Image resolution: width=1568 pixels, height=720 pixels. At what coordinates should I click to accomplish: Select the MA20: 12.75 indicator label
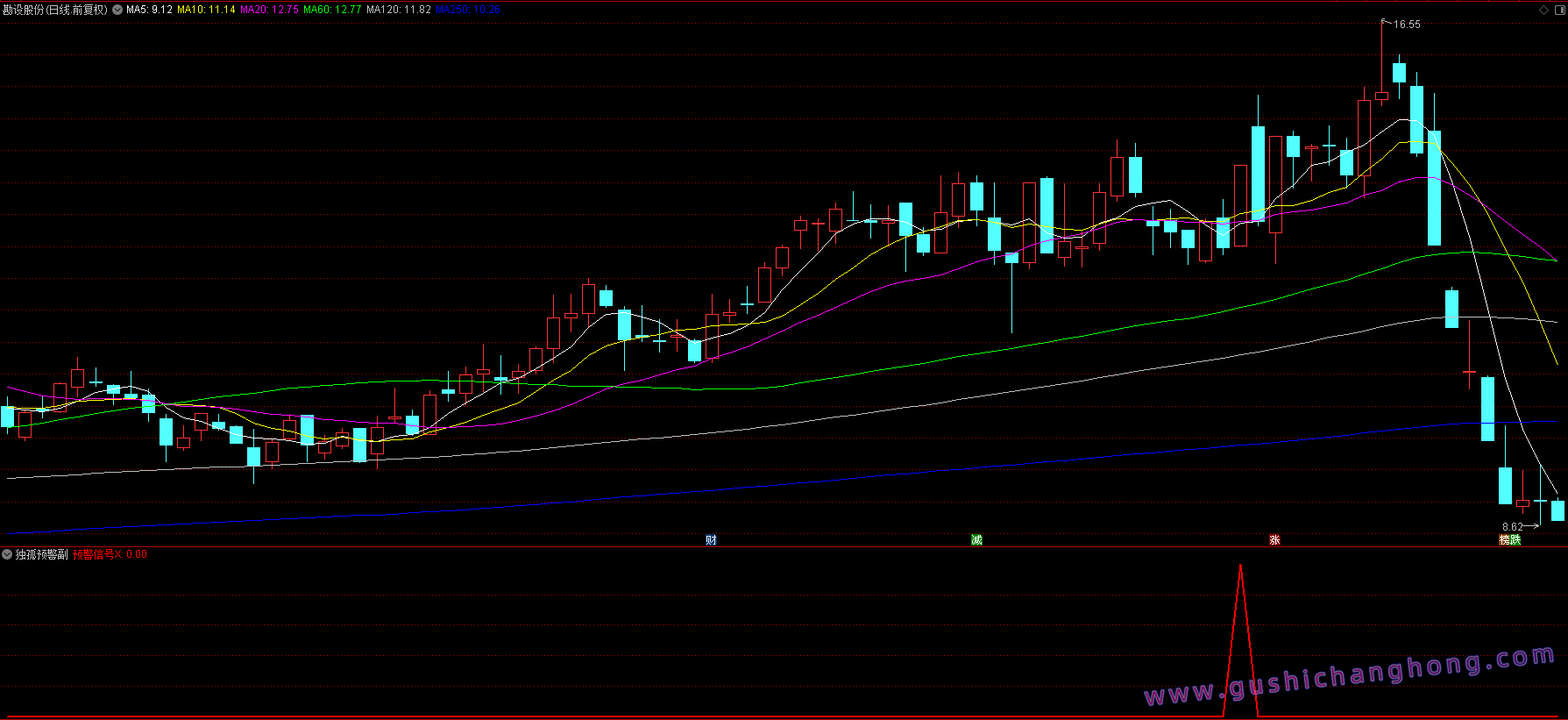click(x=269, y=10)
